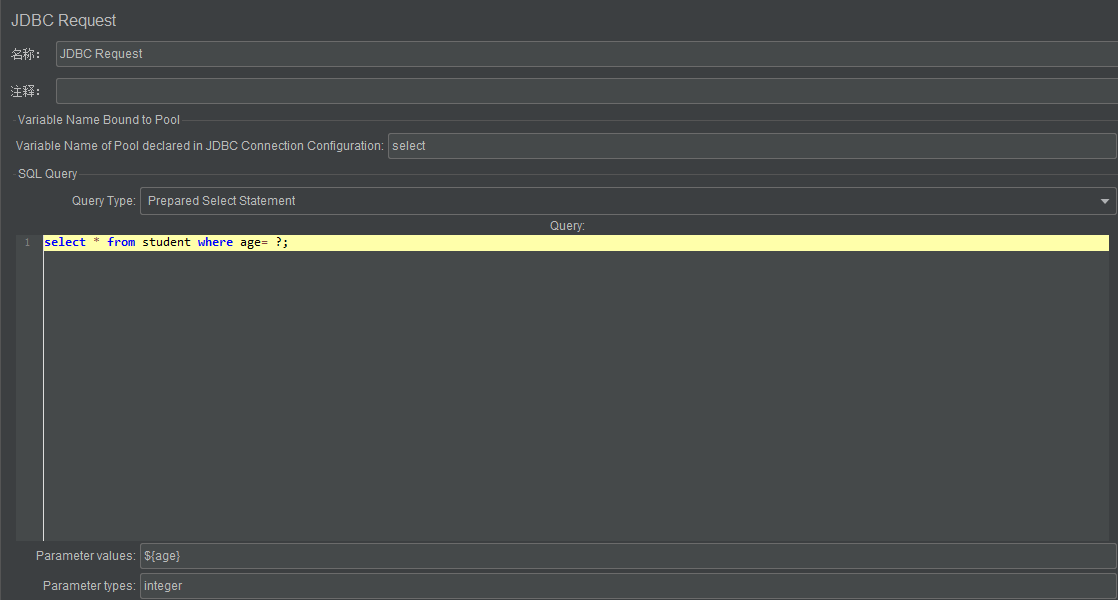The width and height of the screenshot is (1118, 600).
Task: Click the 'Variable Name Bound to Pool' heading
Action: pos(98,120)
